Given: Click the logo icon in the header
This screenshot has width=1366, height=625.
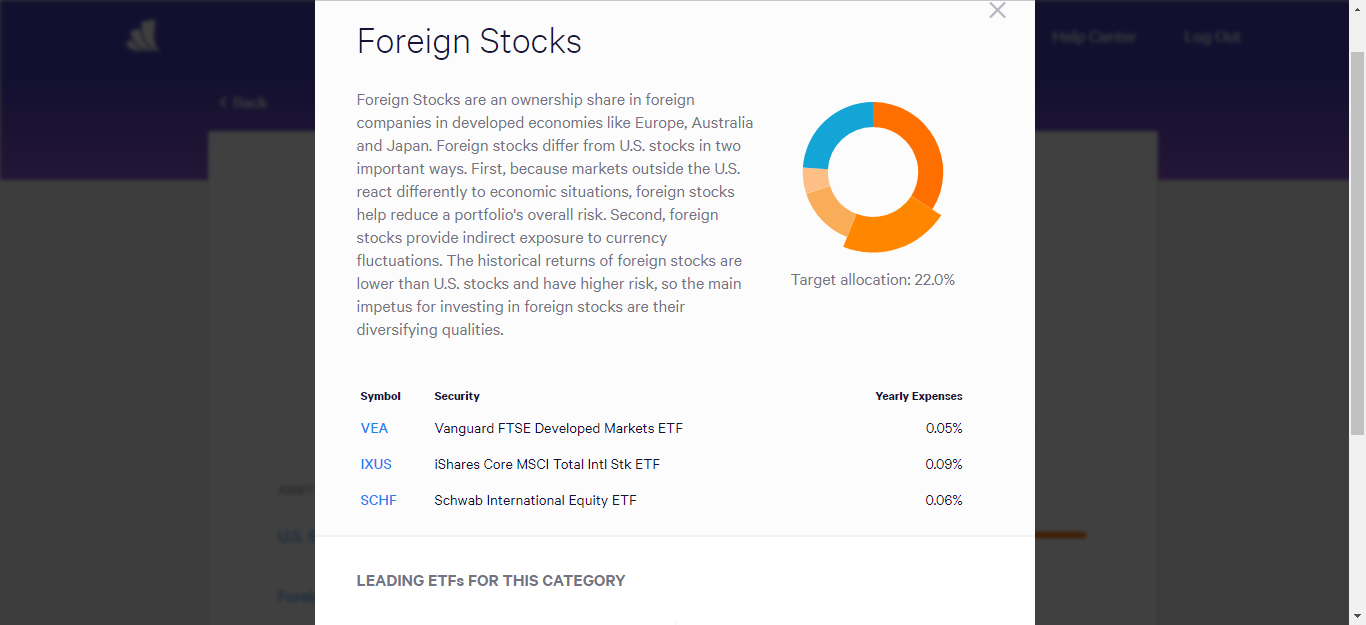Looking at the screenshot, I should click(x=142, y=37).
